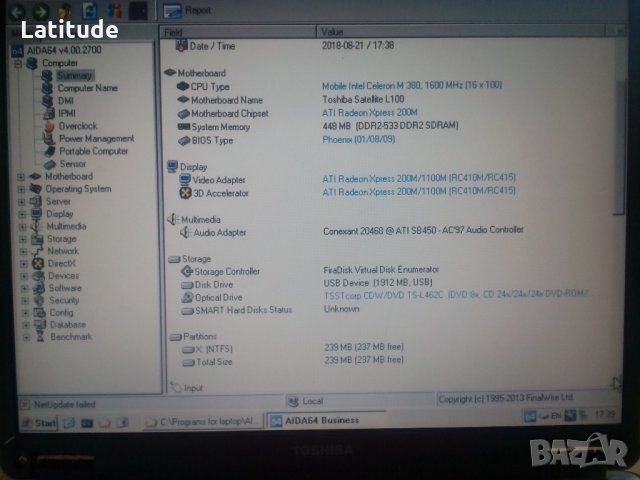The image size is (640, 480).
Task: Click the Devices tree icon
Action: coord(38,276)
